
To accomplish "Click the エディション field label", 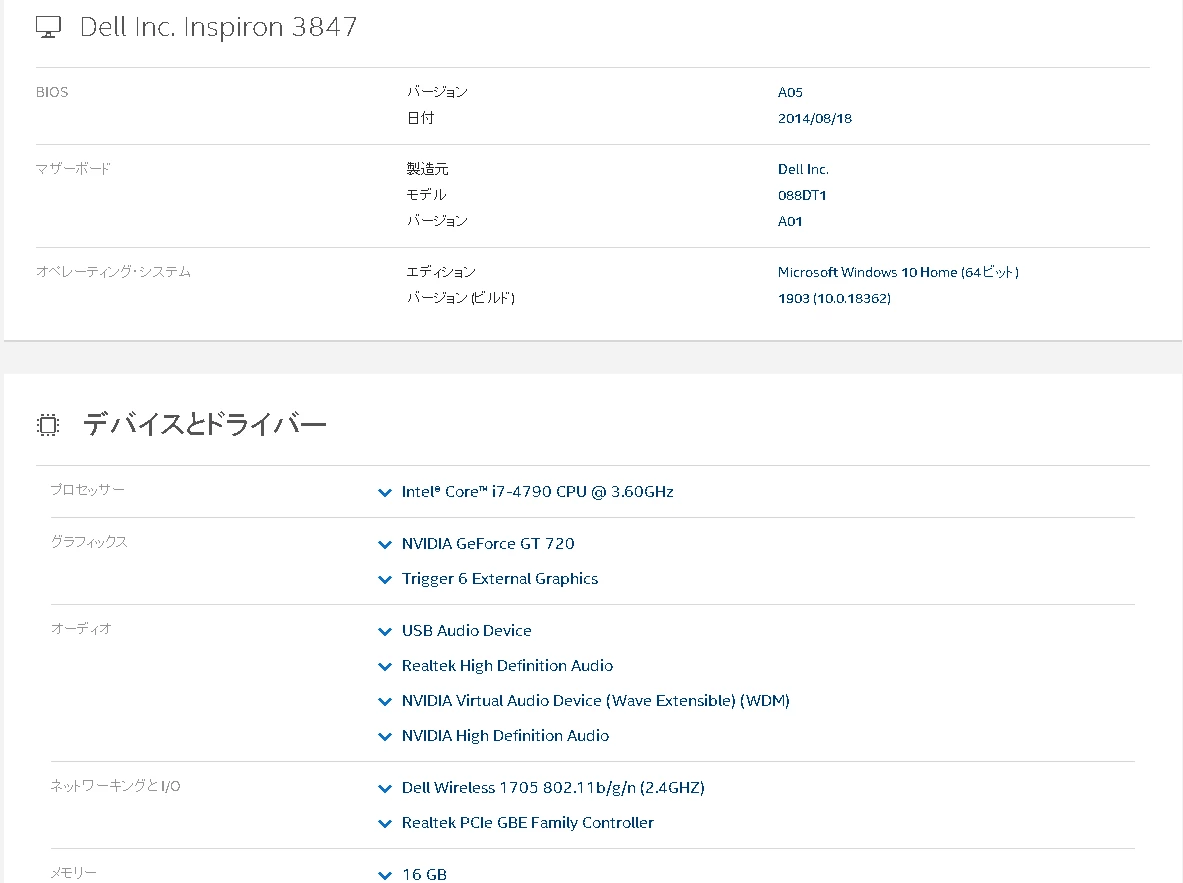I will [441, 272].
